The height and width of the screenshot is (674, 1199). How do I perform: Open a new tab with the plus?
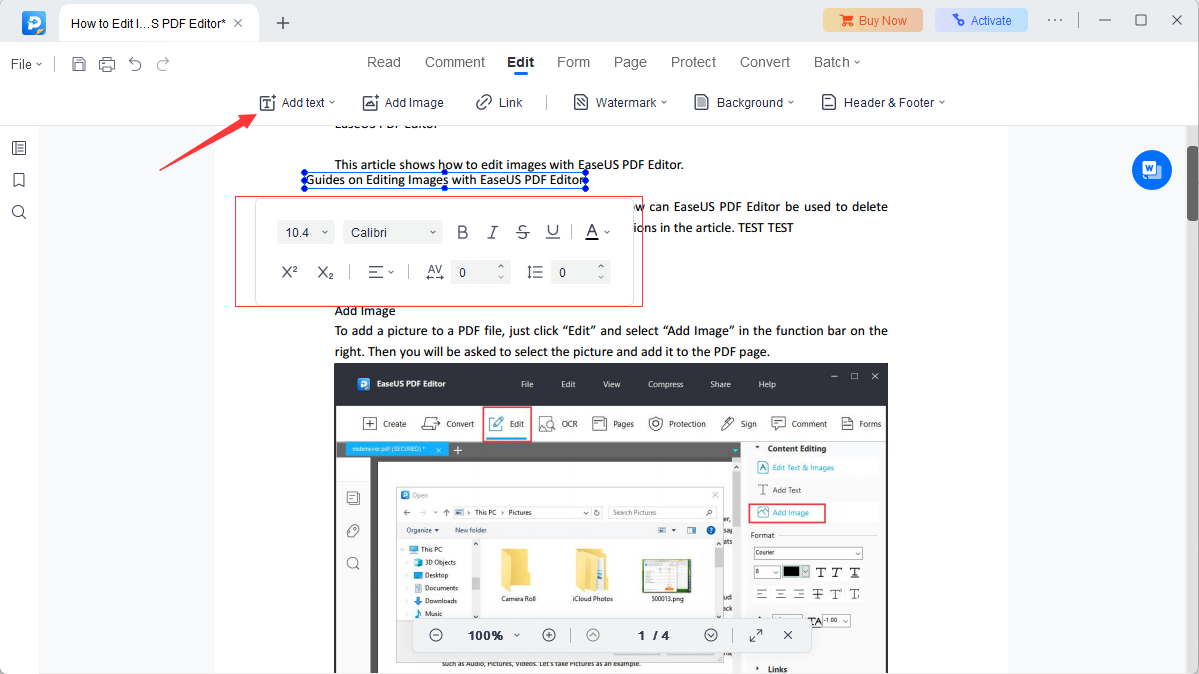pos(283,23)
